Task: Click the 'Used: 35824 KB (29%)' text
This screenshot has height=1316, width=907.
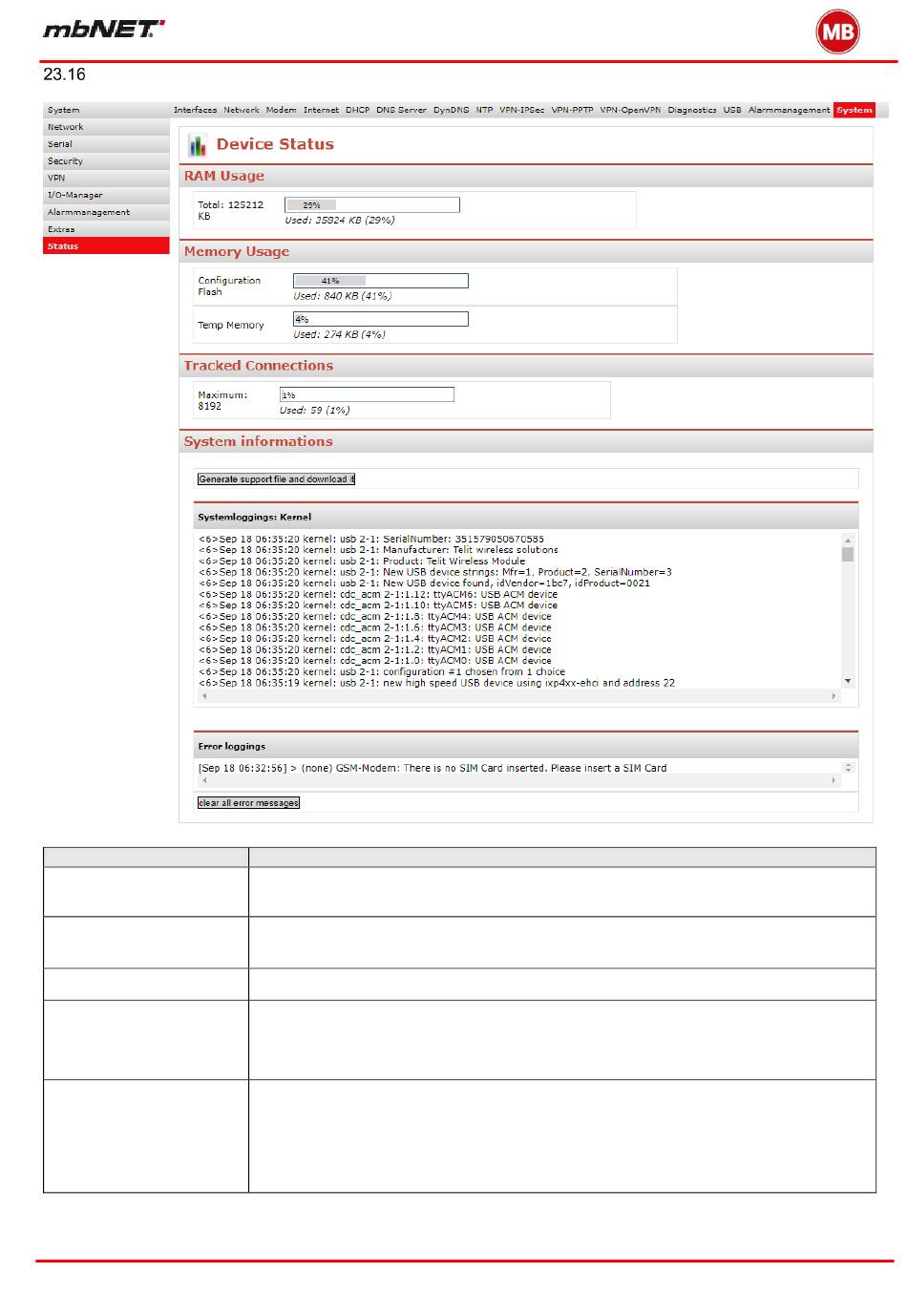Action: 340,221
